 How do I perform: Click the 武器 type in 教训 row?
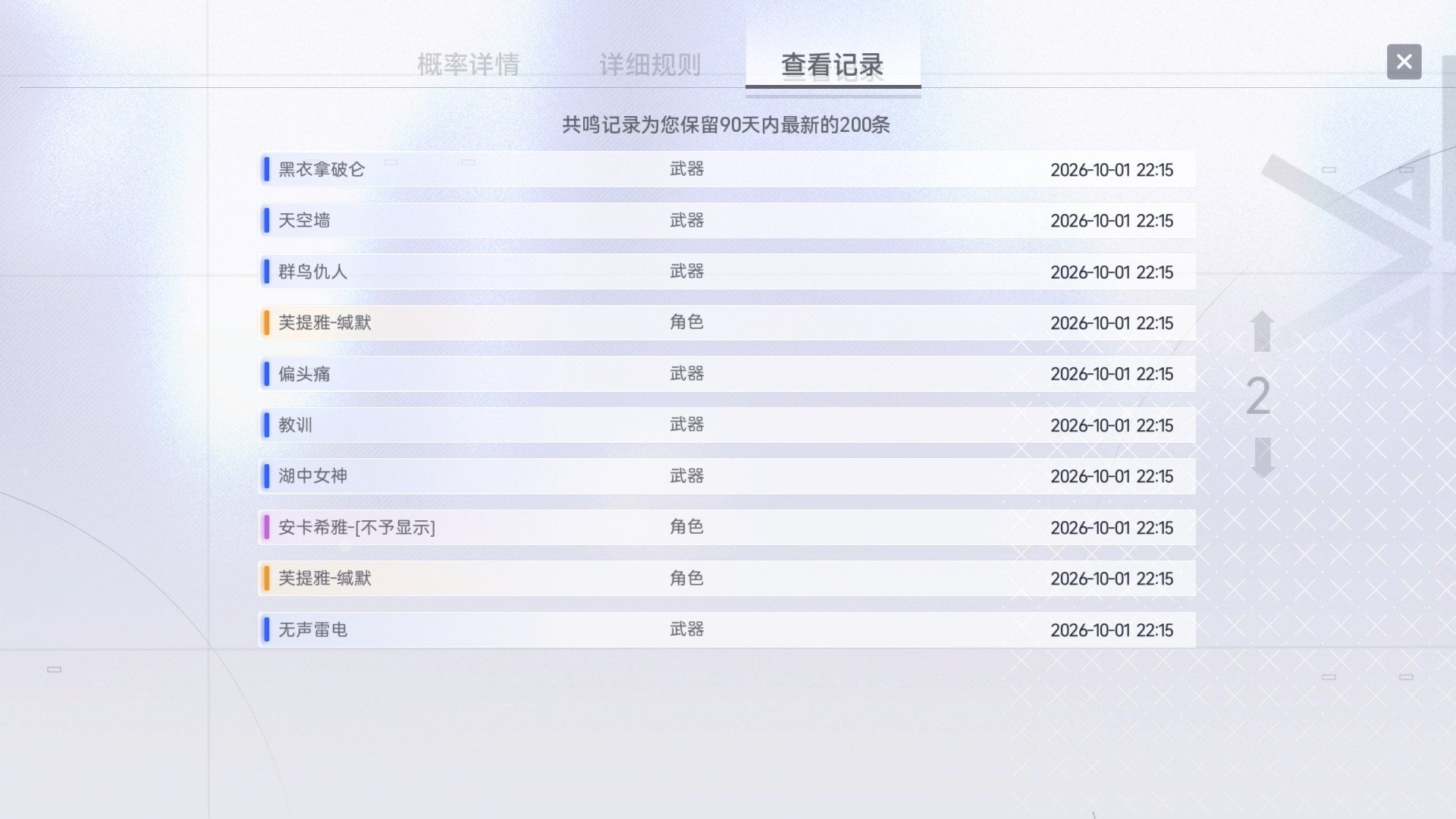687,425
